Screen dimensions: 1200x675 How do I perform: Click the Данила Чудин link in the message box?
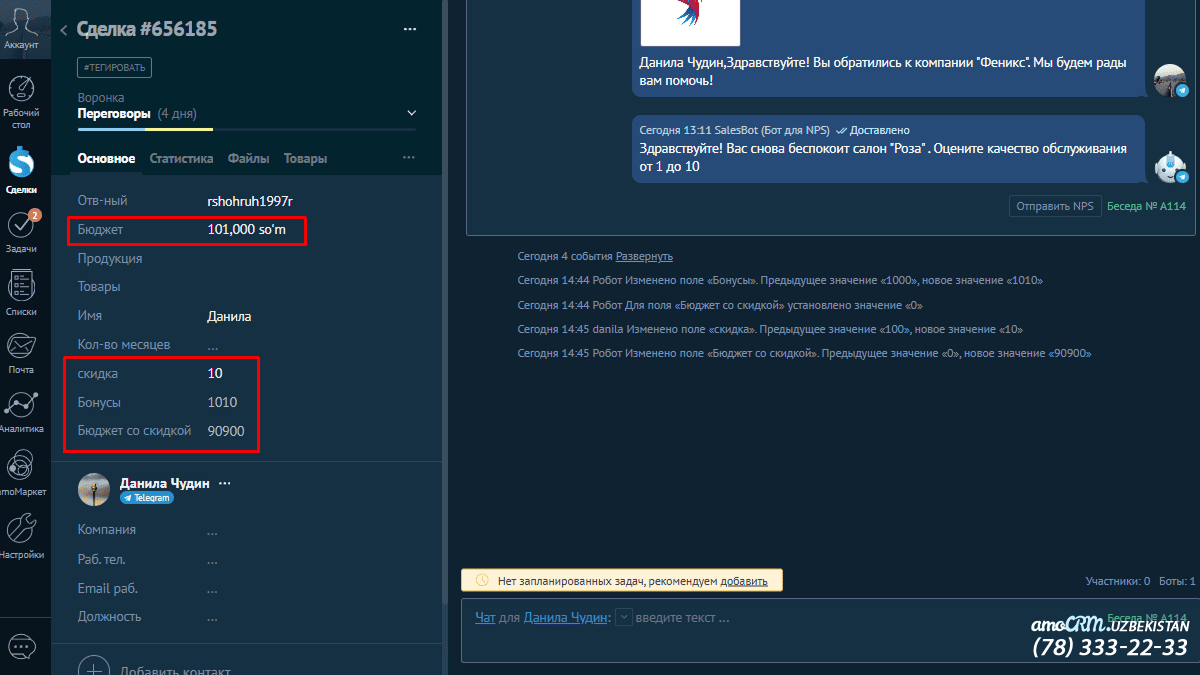[x=566, y=618]
